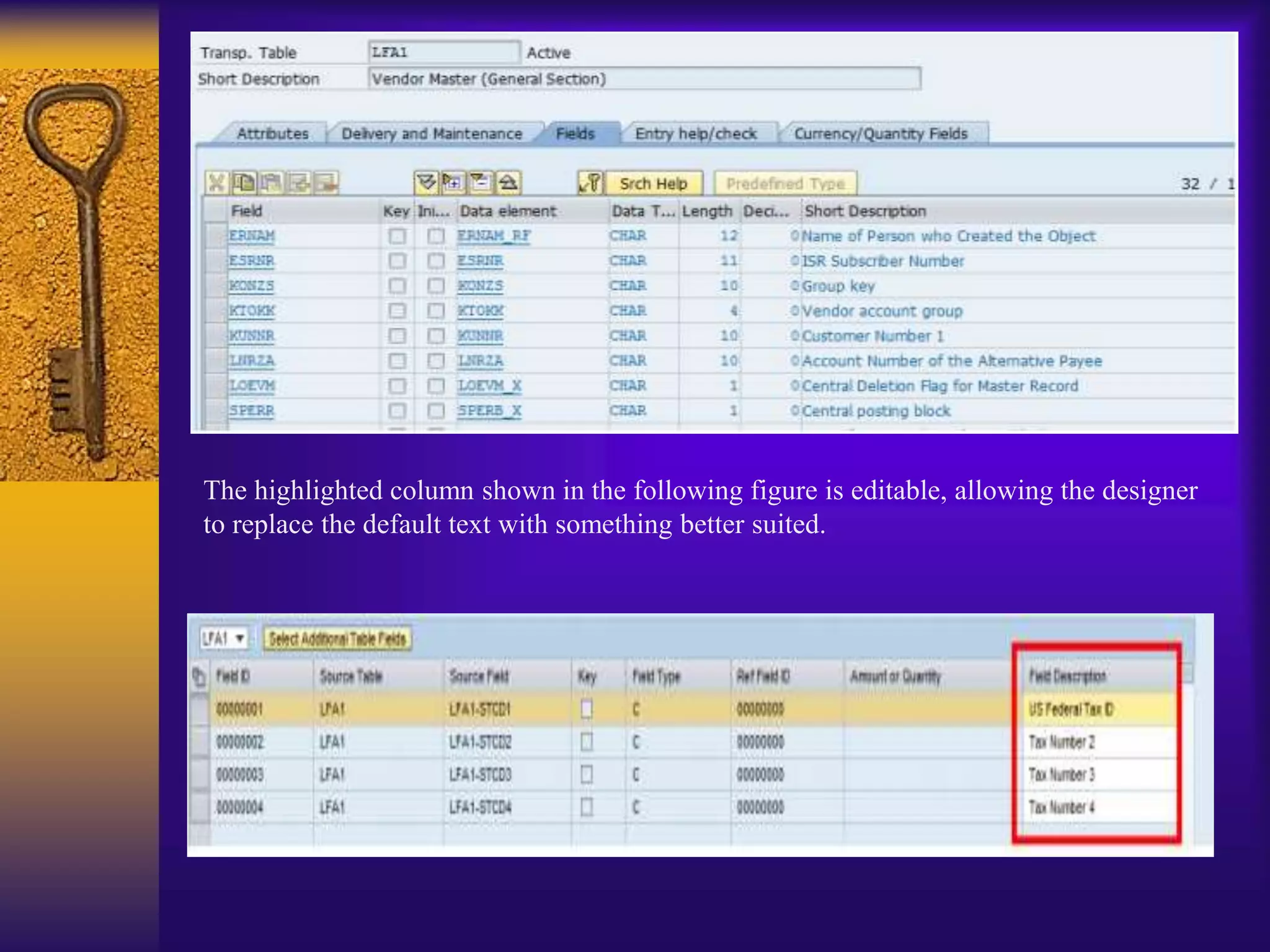Screen dimensions: 1270x952
Task: Switch to the Entry help/check tab
Action: point(696,134)
